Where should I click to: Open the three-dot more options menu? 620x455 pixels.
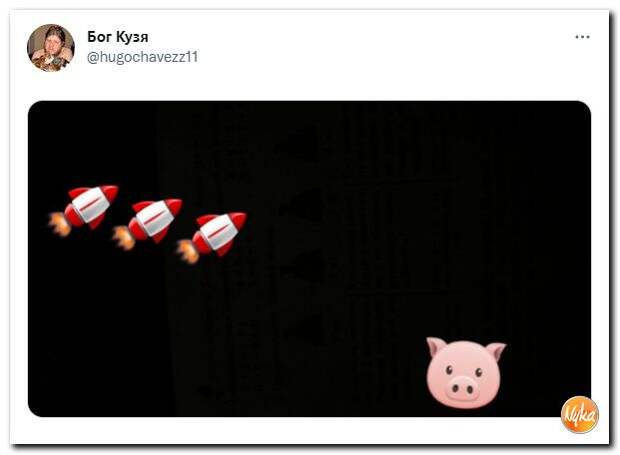582,37
